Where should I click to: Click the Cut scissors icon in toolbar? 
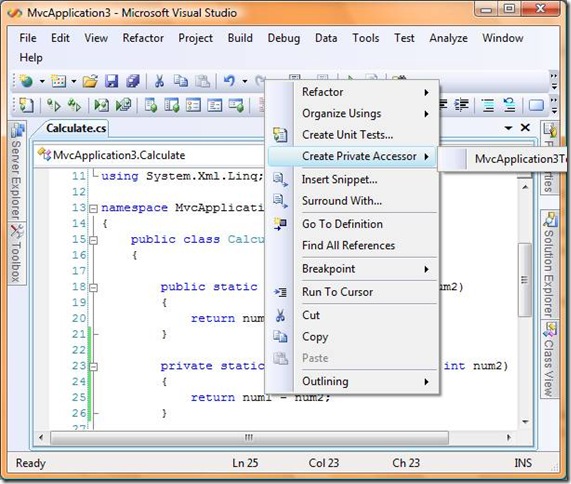pyautogui.click(x=159, y=81)
